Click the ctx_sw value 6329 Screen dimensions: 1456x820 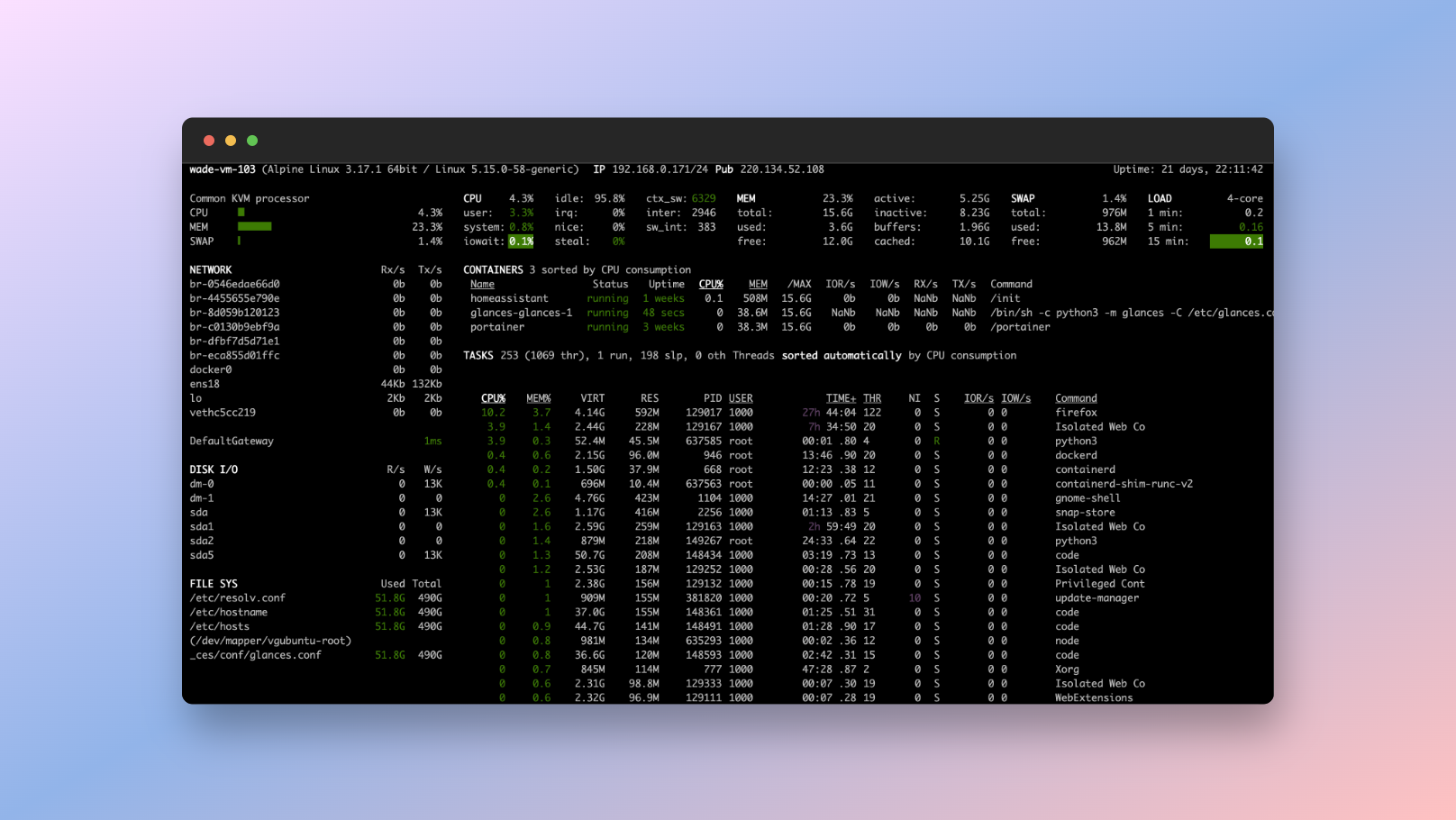click(x=704, y=198)
